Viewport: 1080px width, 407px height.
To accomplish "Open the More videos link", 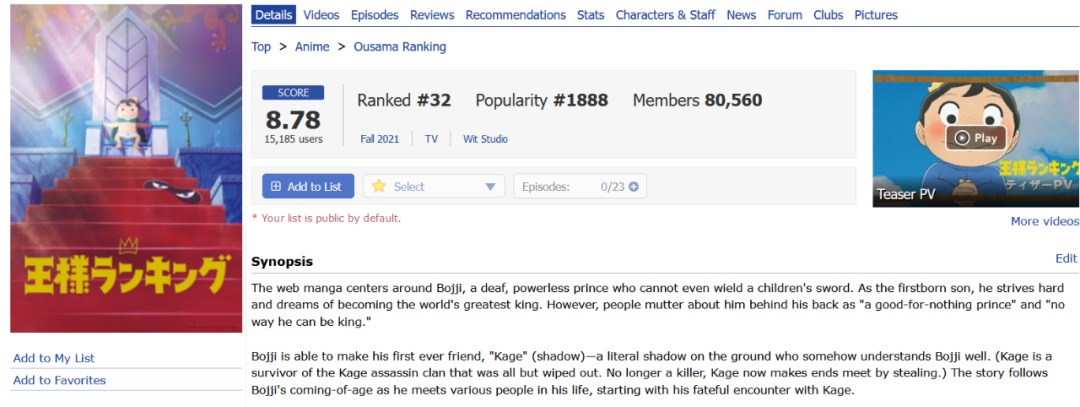I will click(1045, 221).
